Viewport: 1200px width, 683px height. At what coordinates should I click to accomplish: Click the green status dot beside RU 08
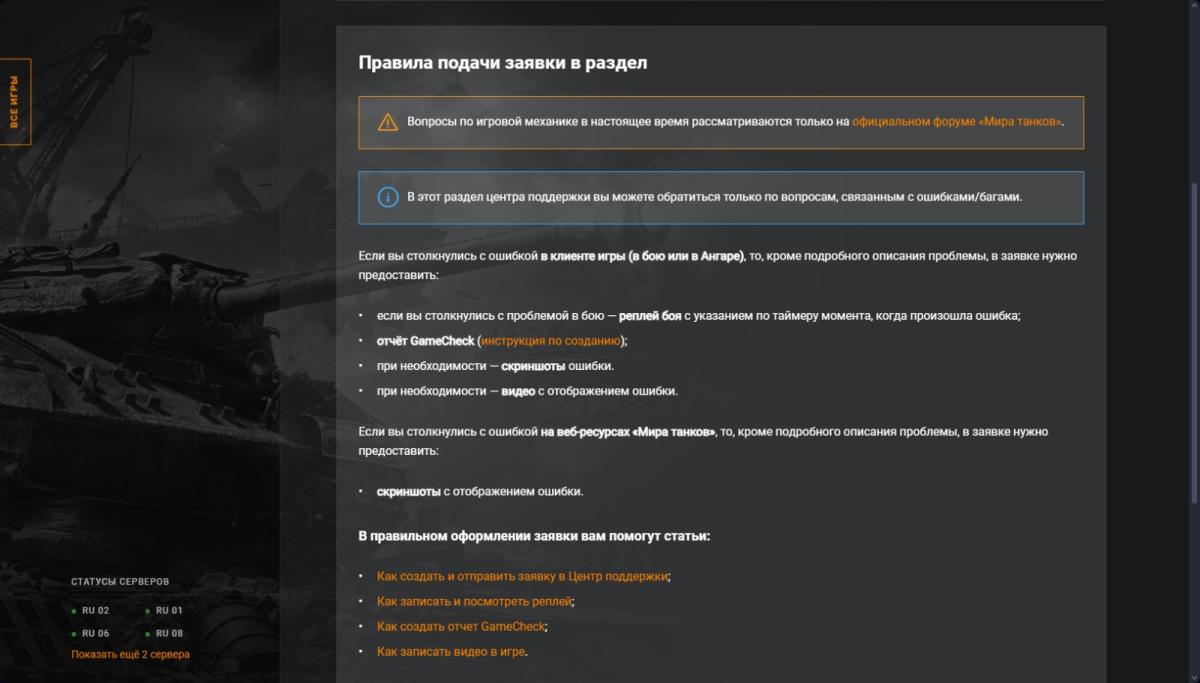pyautogui.click(x=148, y=634)
